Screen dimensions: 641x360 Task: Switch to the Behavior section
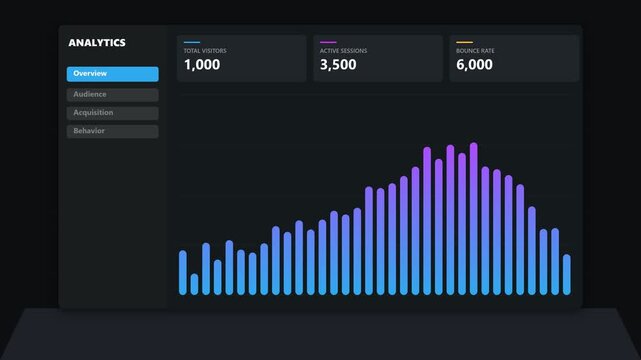point(112,131)
